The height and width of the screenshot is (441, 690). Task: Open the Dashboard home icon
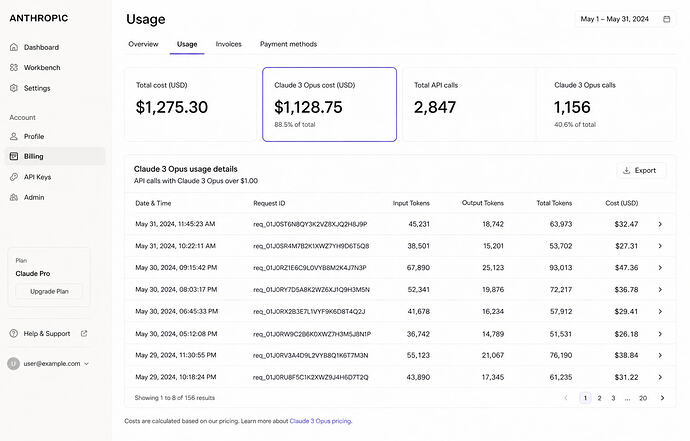(x=14, y=47)
